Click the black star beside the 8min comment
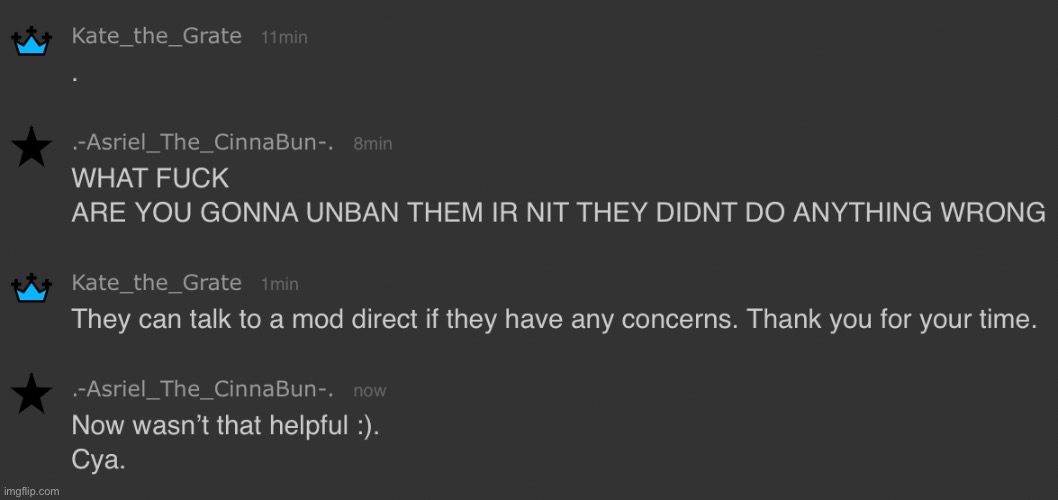Screen dimensions: 1058x500 coord(31,149)
